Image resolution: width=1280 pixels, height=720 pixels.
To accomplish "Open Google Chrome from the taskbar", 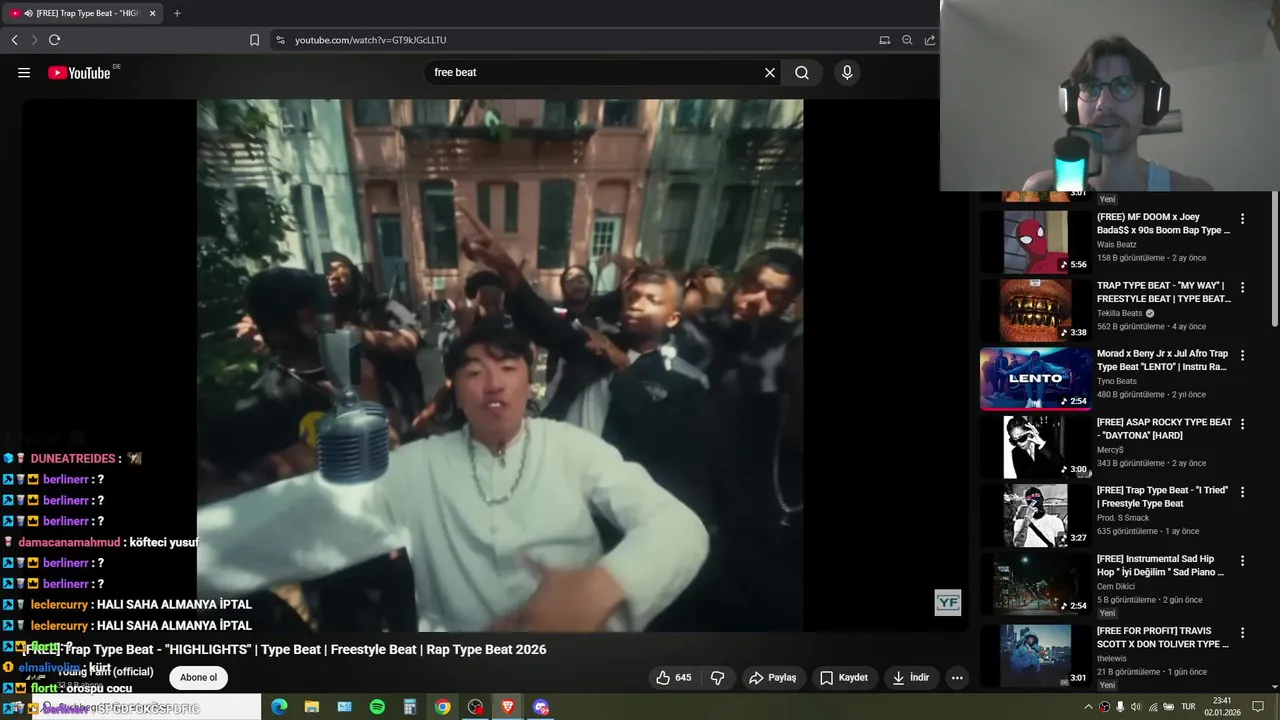I will click(x=442, y=707).
